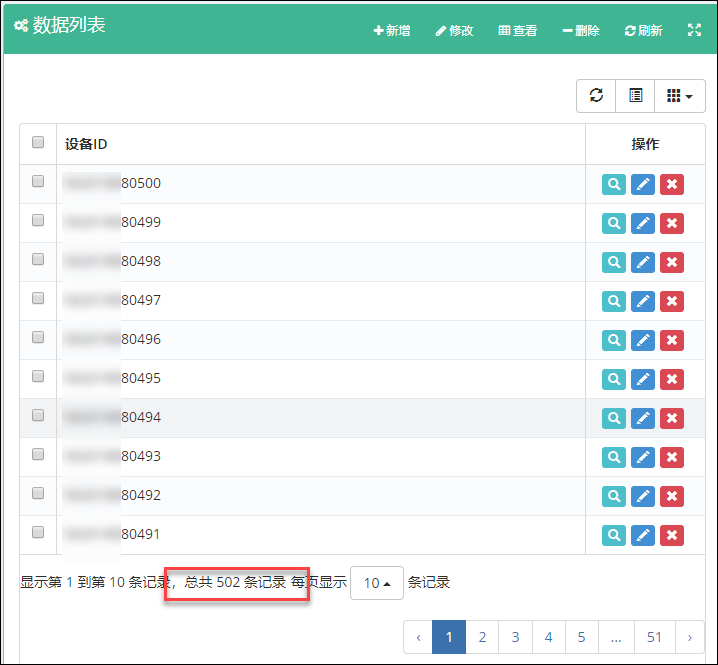Delete row 80495 with the red X
The height and width of the screenshot is (665, 718).
point(672,379)
